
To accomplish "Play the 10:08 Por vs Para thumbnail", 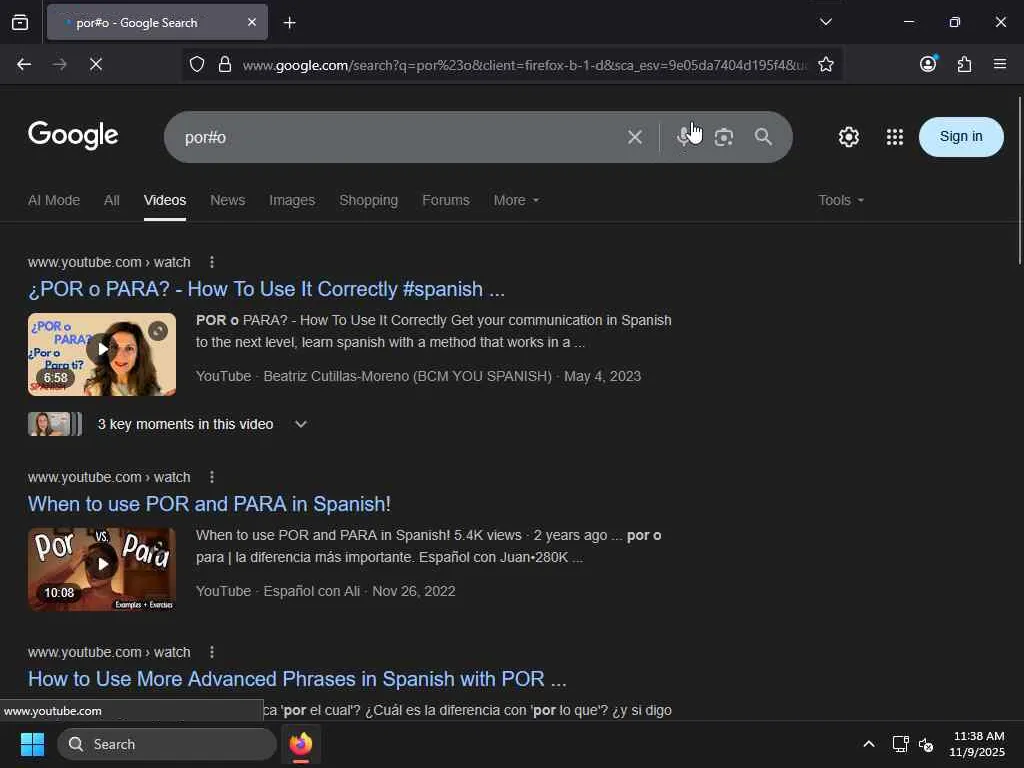I will pyautogui.click(x=102, y=569).
